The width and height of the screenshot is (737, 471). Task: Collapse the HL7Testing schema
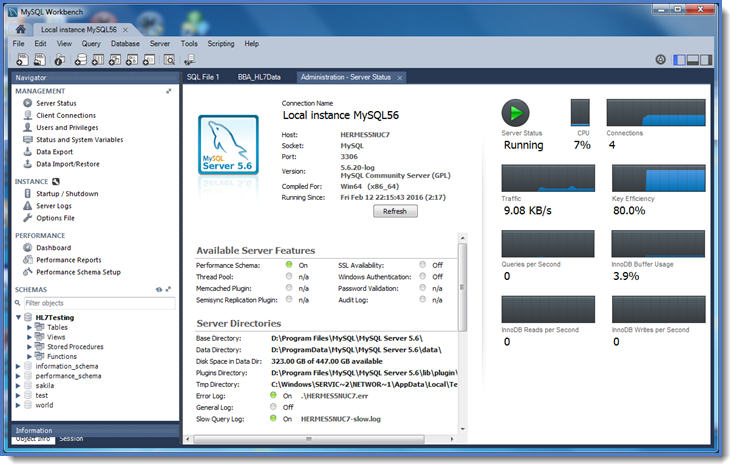click(x=18, y=317)
